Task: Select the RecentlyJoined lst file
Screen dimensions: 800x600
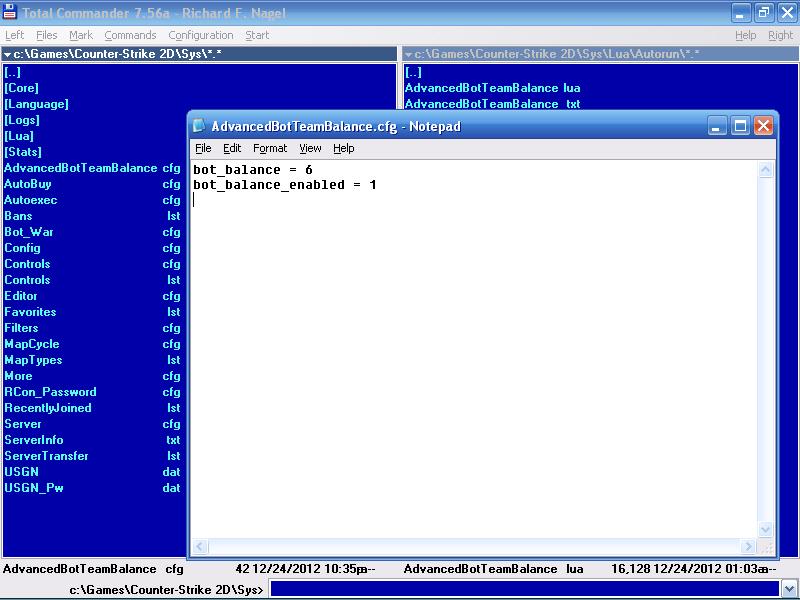Action: point(92,408)
